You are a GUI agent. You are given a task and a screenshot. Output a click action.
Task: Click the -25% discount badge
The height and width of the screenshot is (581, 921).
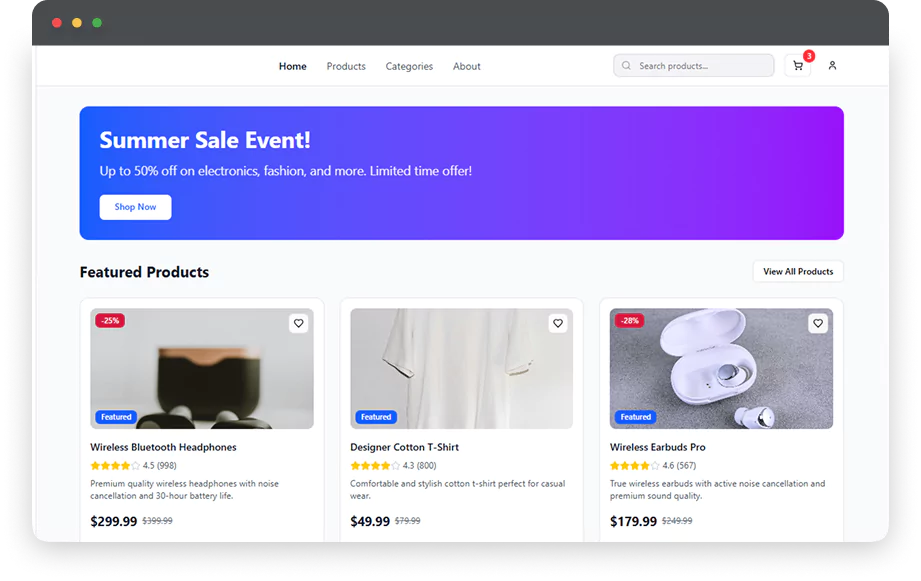coord(110,321)
